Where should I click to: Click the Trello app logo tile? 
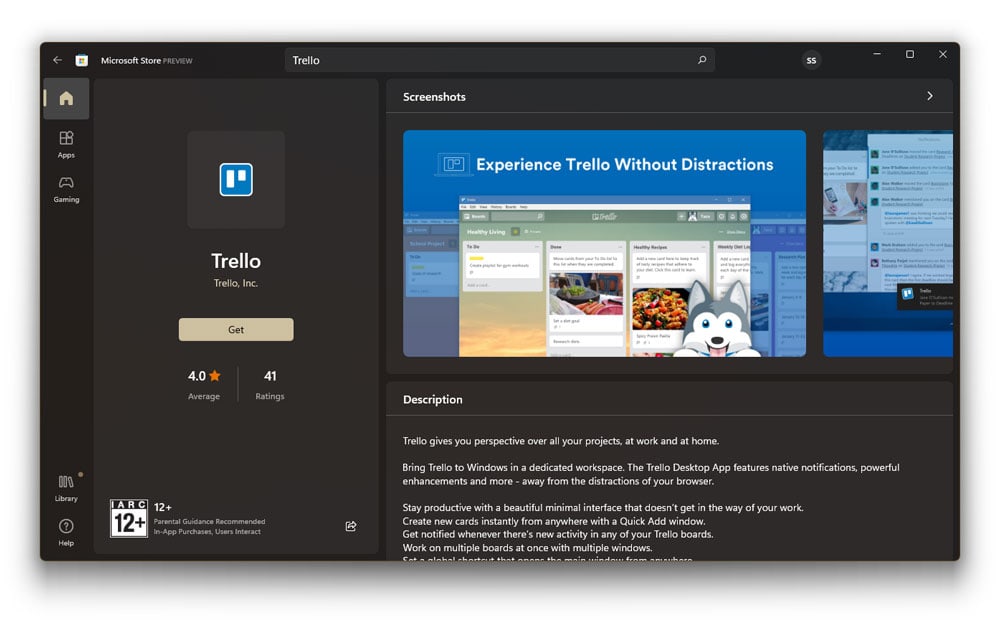pos(236,180)
